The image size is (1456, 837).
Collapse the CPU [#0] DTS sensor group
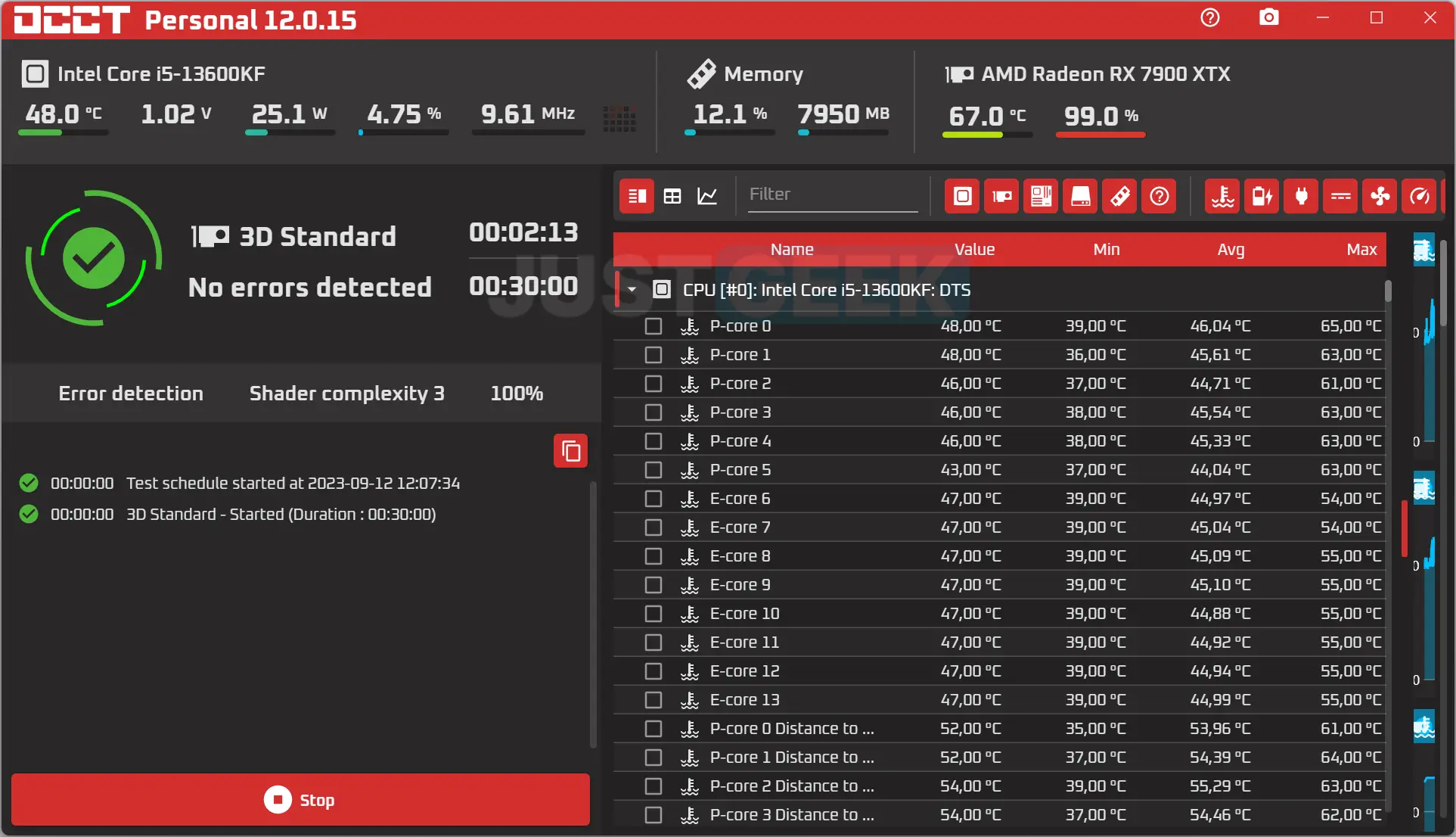(632, 290)
